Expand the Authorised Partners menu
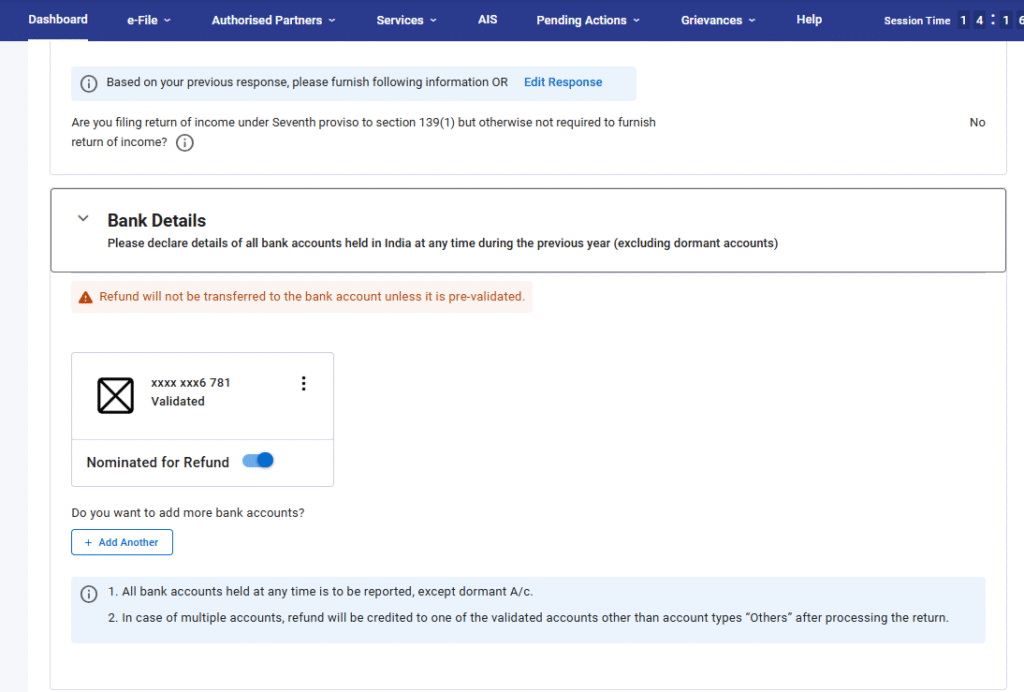The height and width of the screenshot is (692, 1024). pyautogui.click(x=273, y=20)
